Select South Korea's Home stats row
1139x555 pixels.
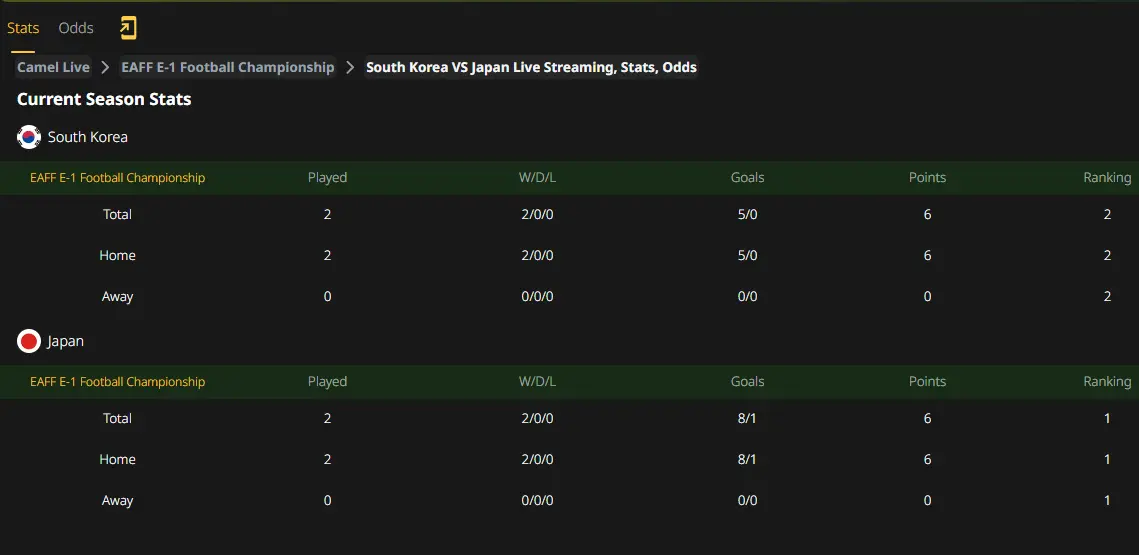pyautogui.click(x=570, y=256)
